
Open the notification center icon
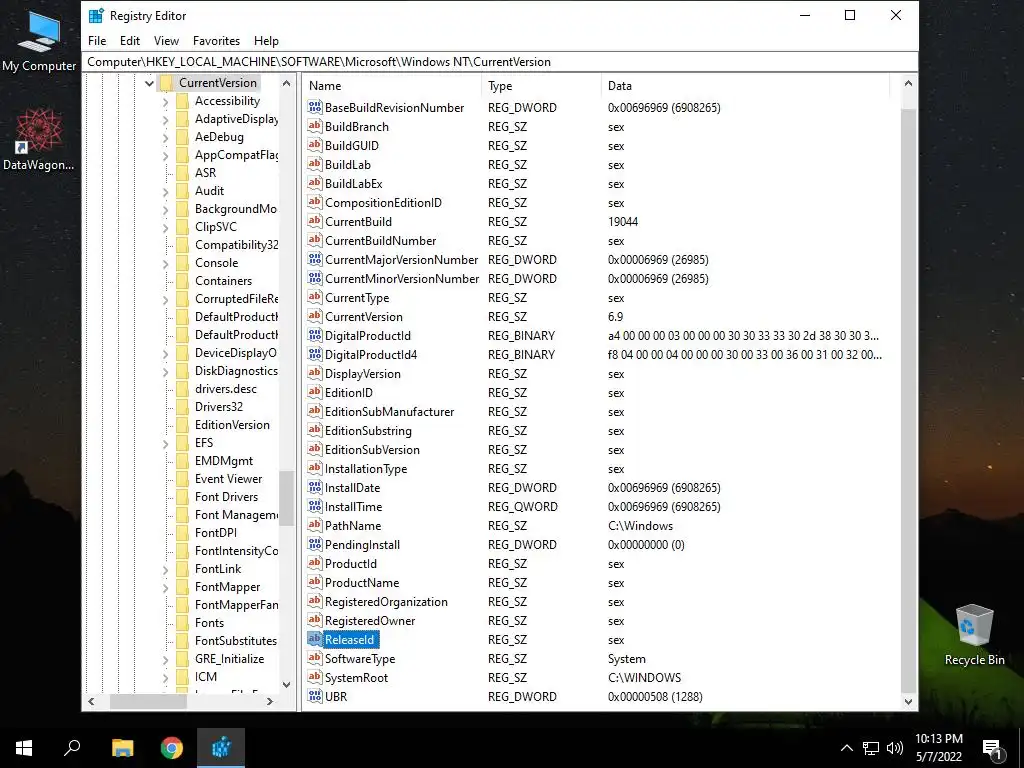click(993, 748)
